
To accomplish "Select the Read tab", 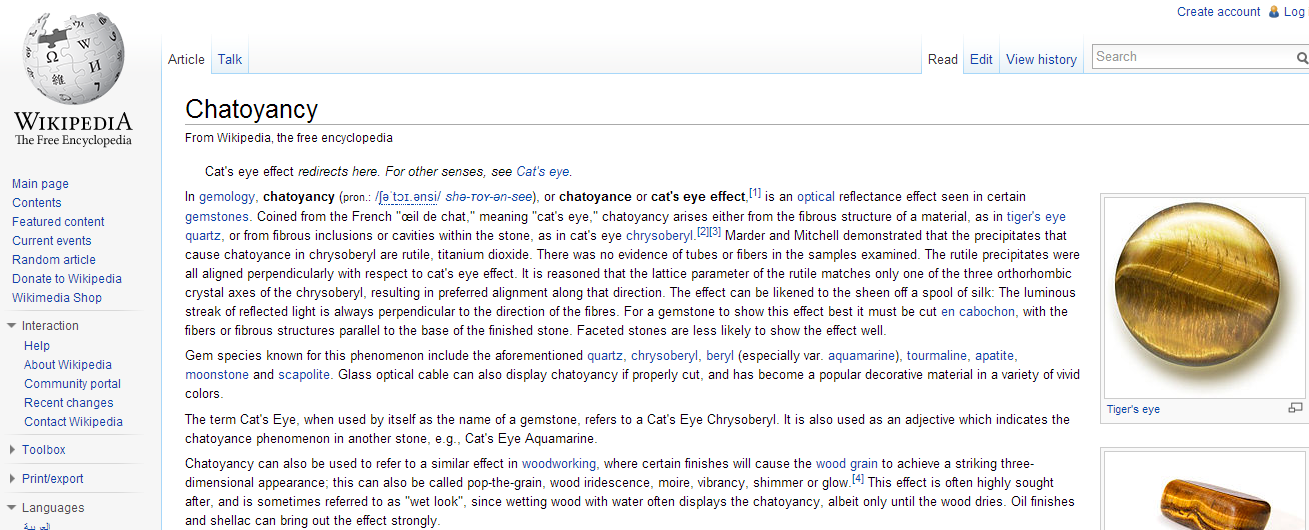I will point(943,59).
